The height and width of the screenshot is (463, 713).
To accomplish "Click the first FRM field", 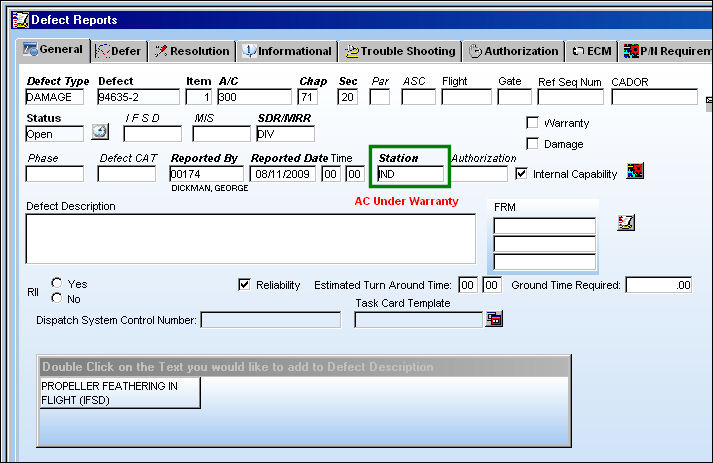I will tap(545, 226).
